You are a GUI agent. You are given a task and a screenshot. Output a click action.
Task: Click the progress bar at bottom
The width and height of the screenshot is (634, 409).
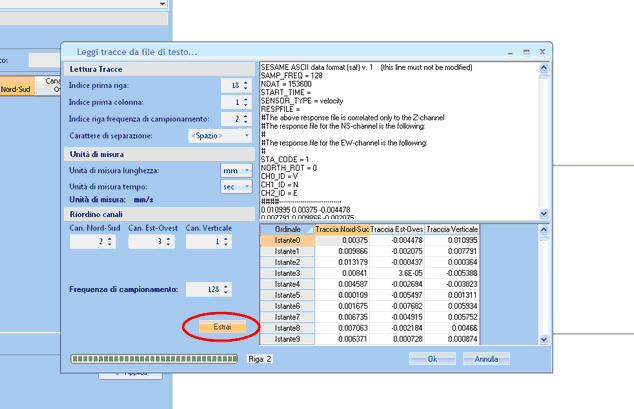154,359
